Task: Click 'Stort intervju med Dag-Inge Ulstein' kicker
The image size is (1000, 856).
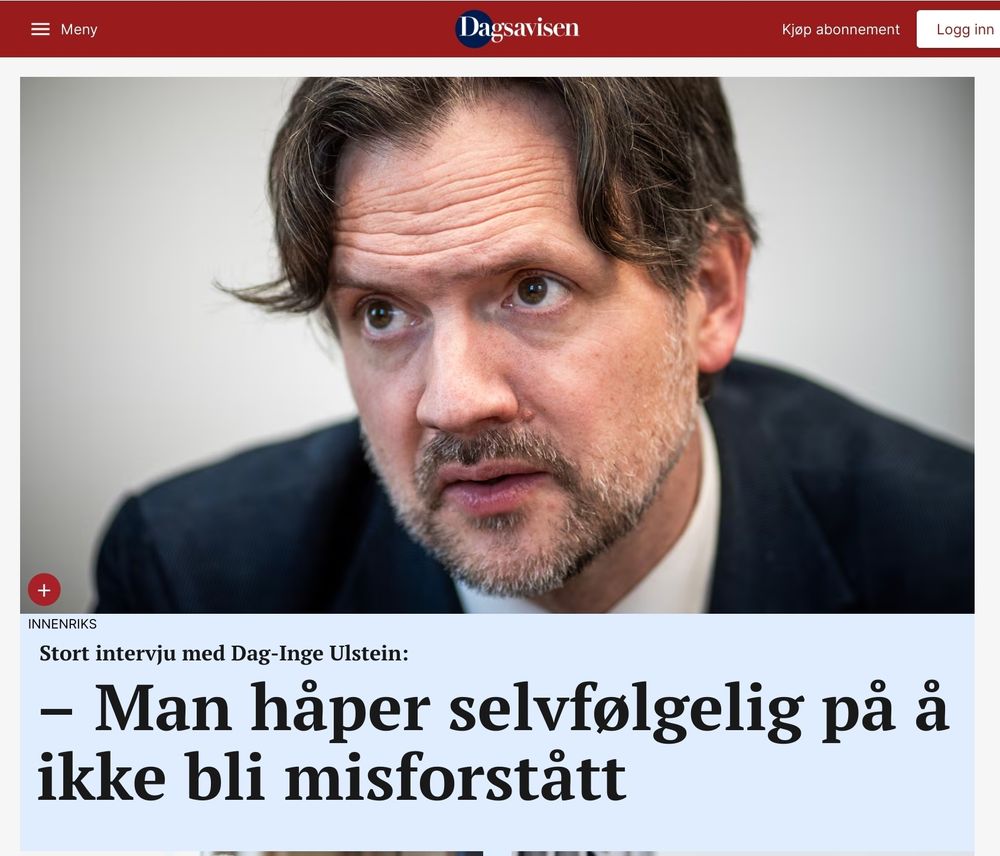Action: [224, 653]
